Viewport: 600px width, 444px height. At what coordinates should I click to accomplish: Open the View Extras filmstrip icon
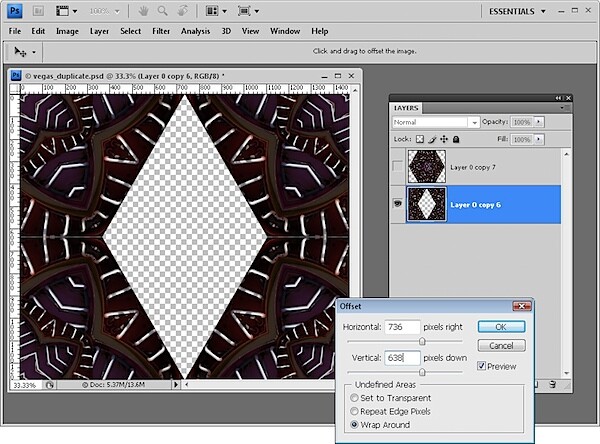click(x=62, y=11)
